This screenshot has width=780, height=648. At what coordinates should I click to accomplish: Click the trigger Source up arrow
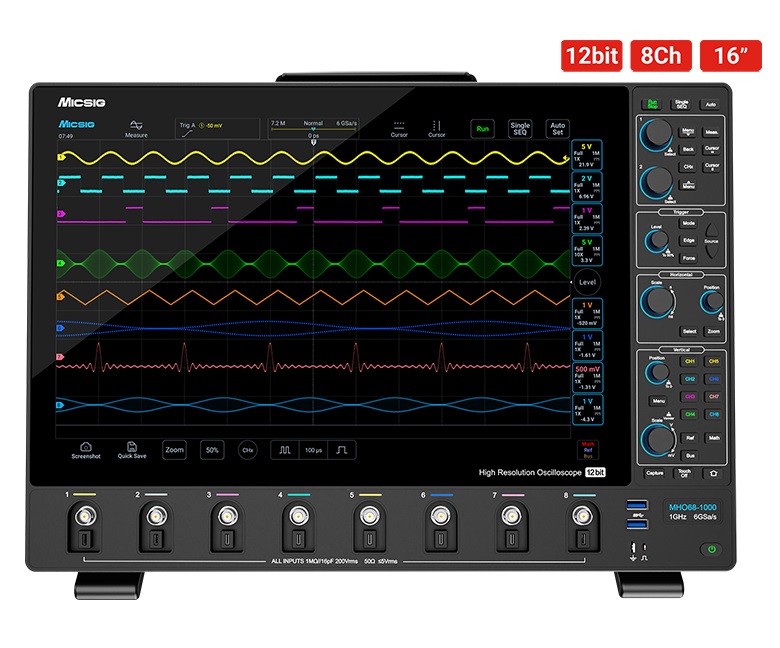(711, 230)
